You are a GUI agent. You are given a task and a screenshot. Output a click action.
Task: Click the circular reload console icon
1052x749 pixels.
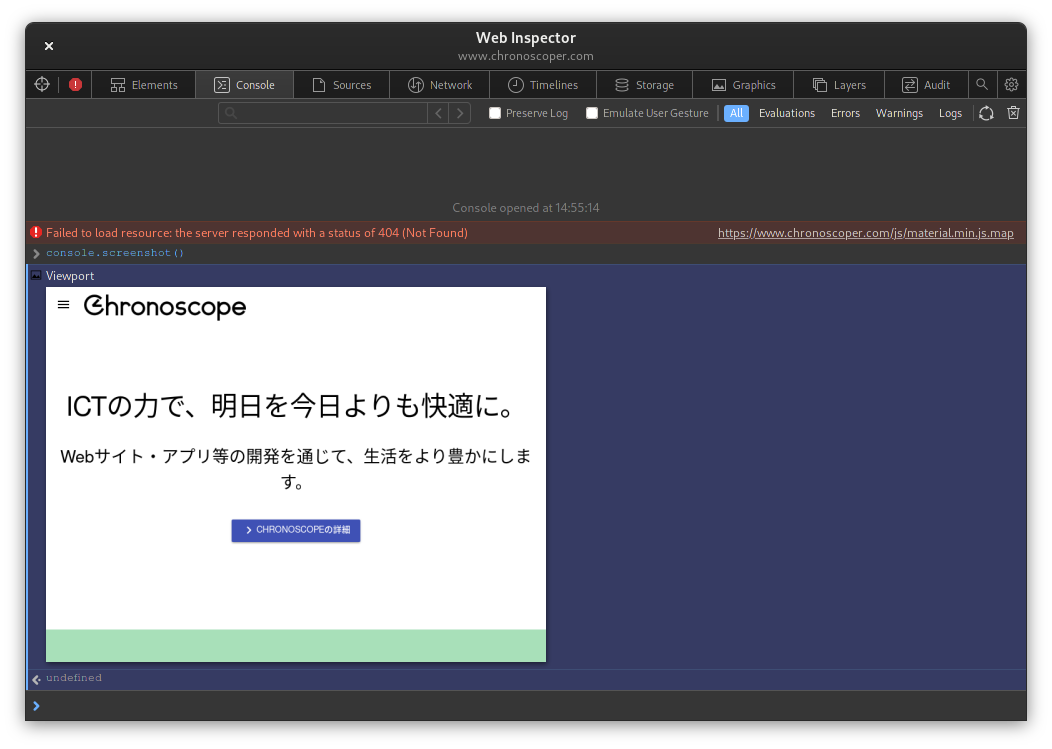(986, 113)
